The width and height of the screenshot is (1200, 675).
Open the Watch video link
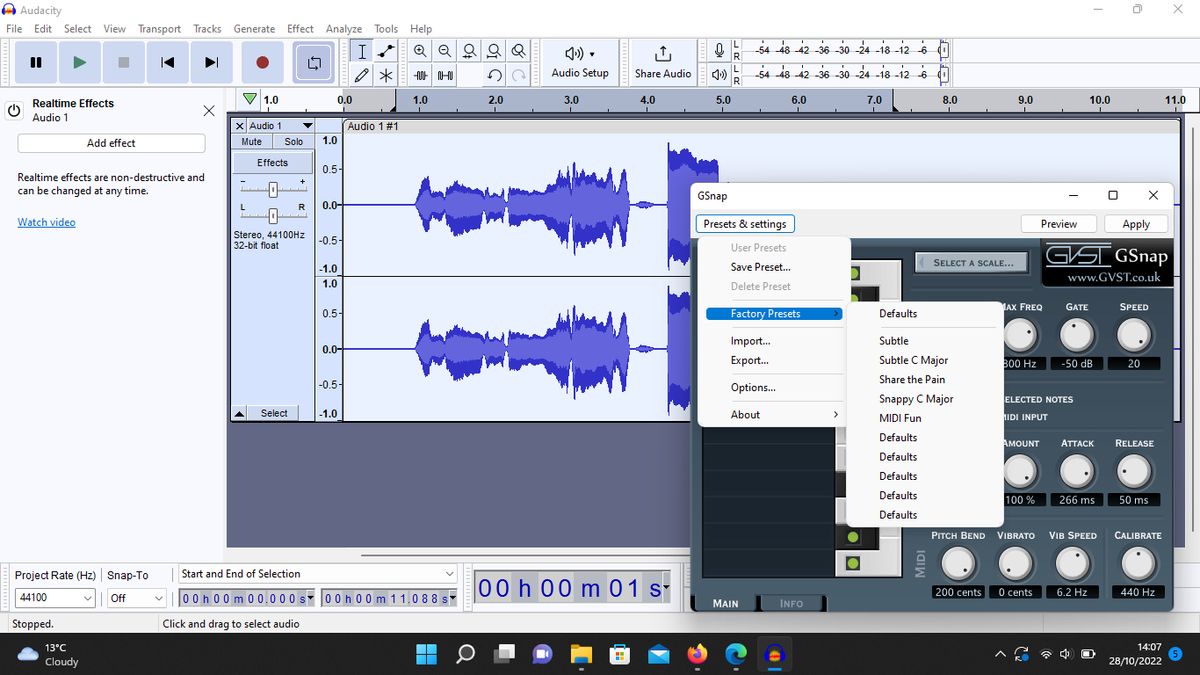coord(46,222)
